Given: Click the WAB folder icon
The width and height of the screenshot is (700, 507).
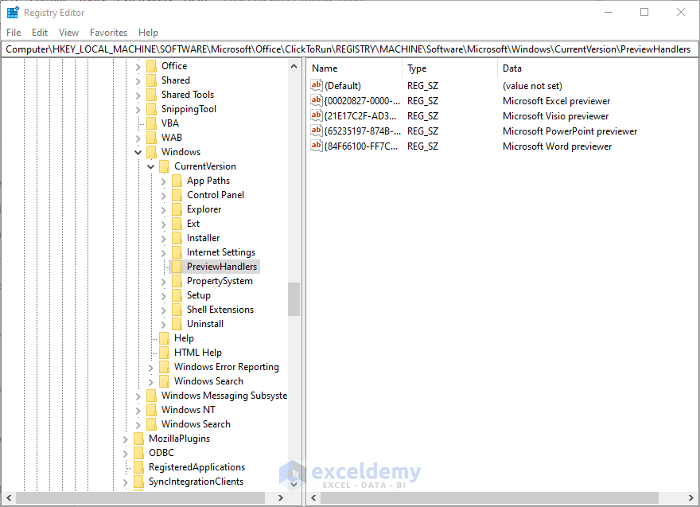Looking at the screenshot, I should click(152, 137).
